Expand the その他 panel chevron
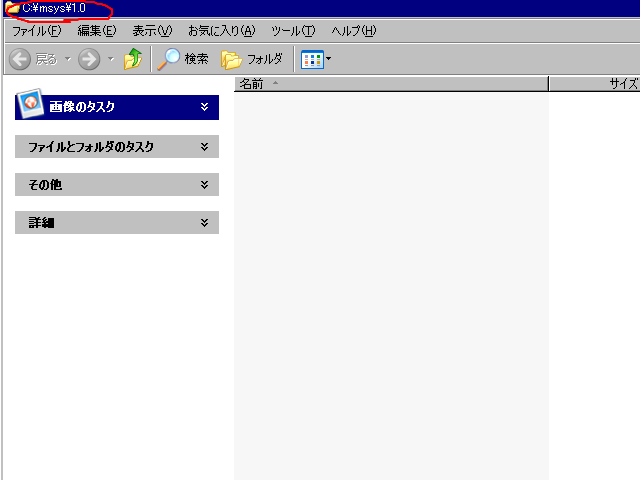The height and width of the screenshot is (480, 640). coord(204,184)
